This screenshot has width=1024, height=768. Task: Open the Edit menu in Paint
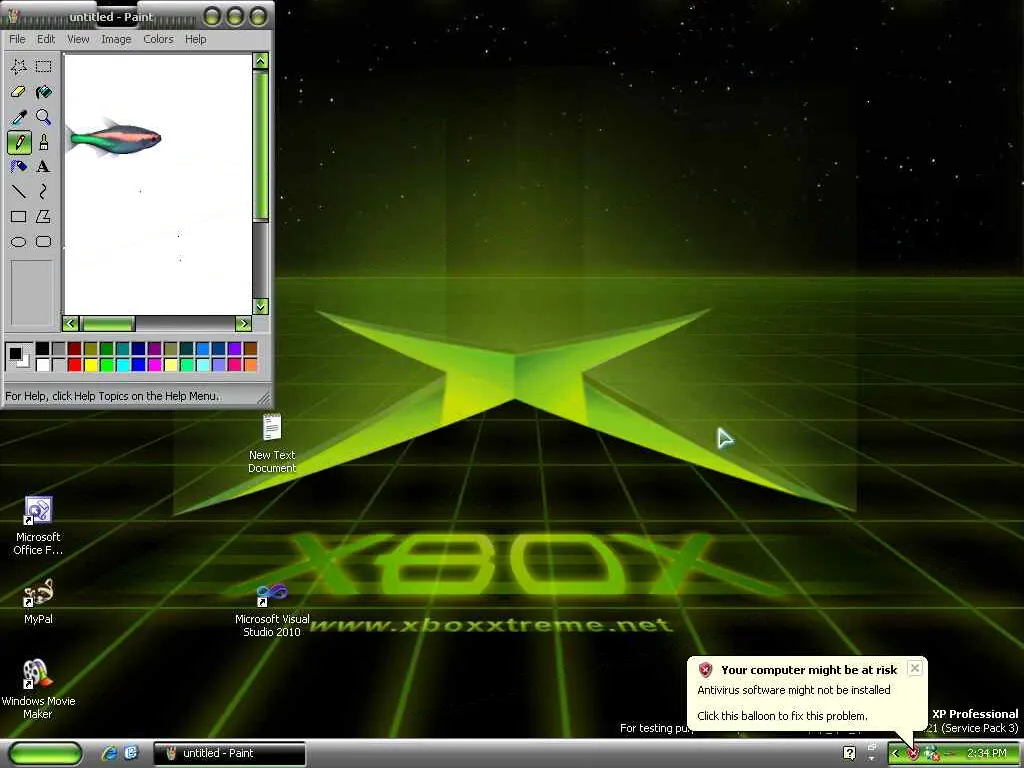[46, 39]
